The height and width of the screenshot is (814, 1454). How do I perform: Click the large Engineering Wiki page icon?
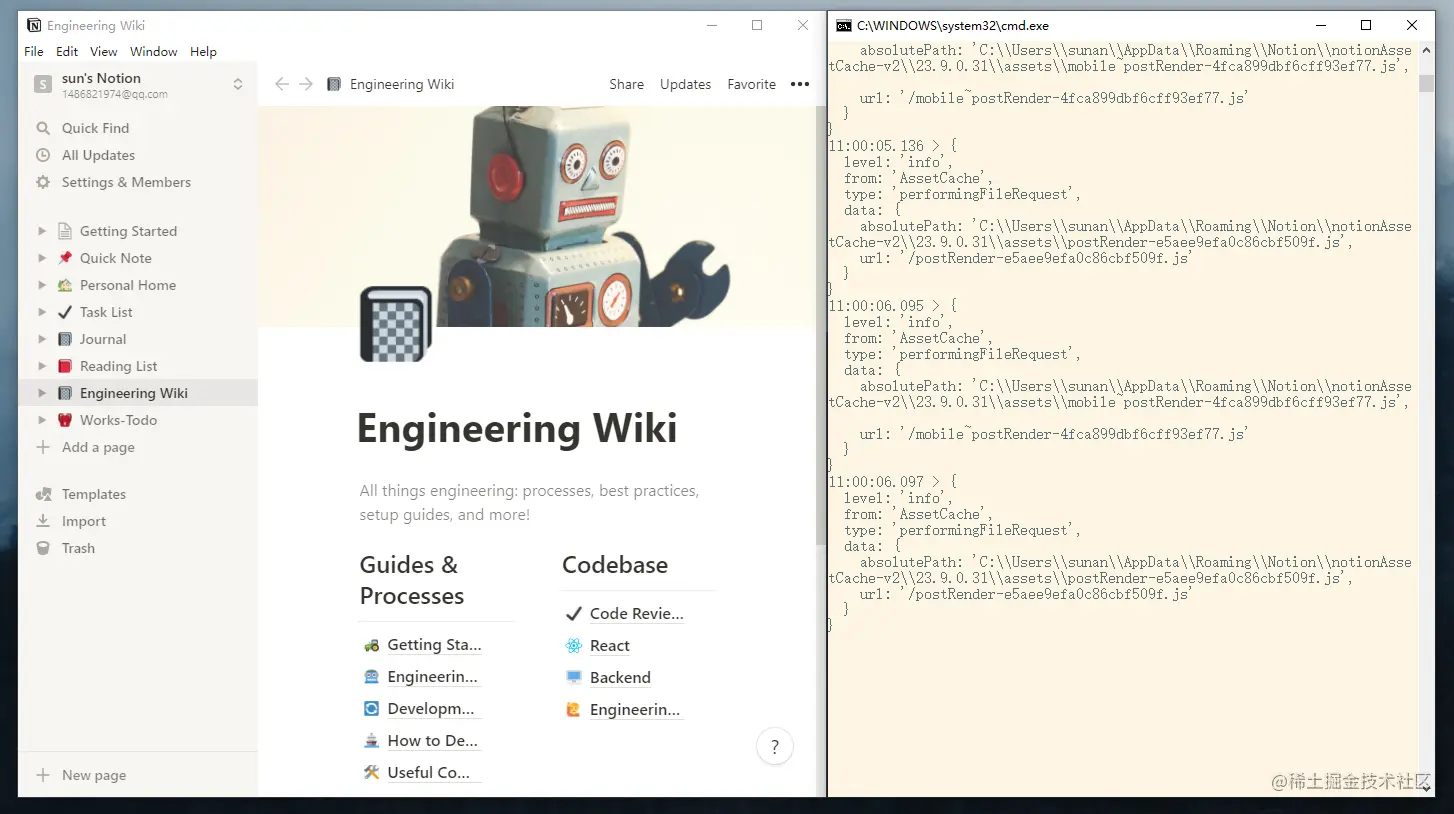[x=395, y=324]
